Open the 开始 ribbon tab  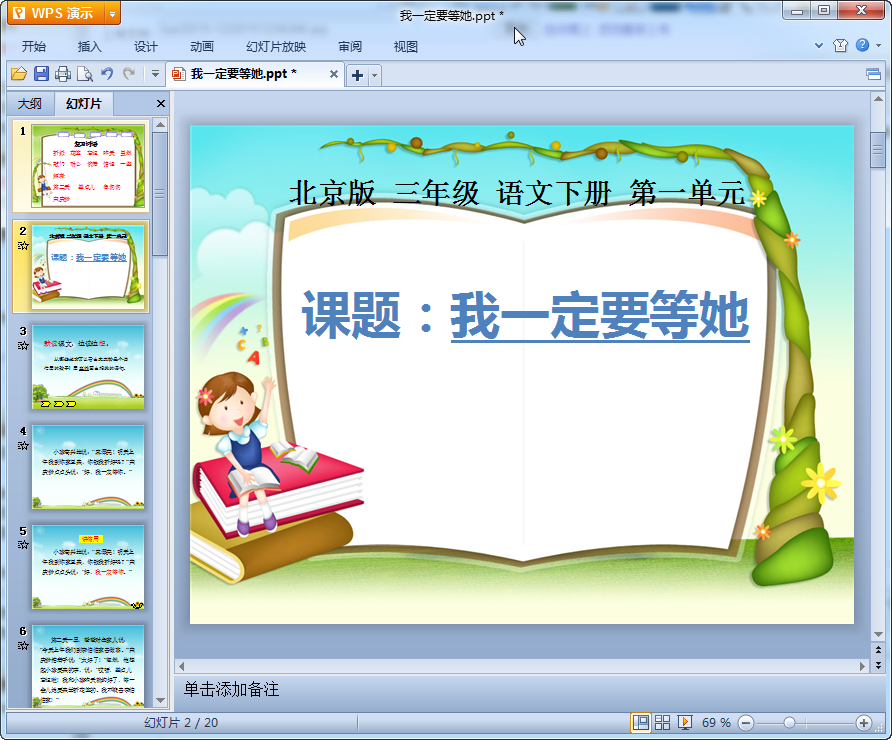pyautogui.click(x=34, y=47)
